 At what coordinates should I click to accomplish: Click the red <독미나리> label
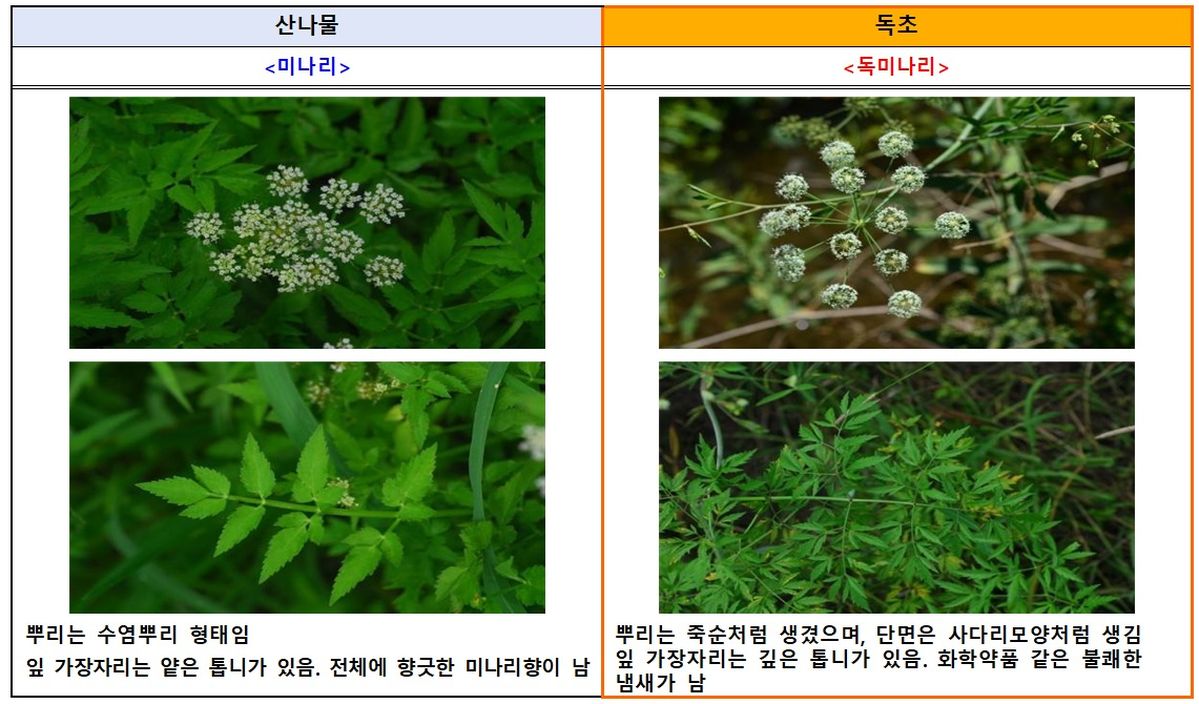[896, 67]
